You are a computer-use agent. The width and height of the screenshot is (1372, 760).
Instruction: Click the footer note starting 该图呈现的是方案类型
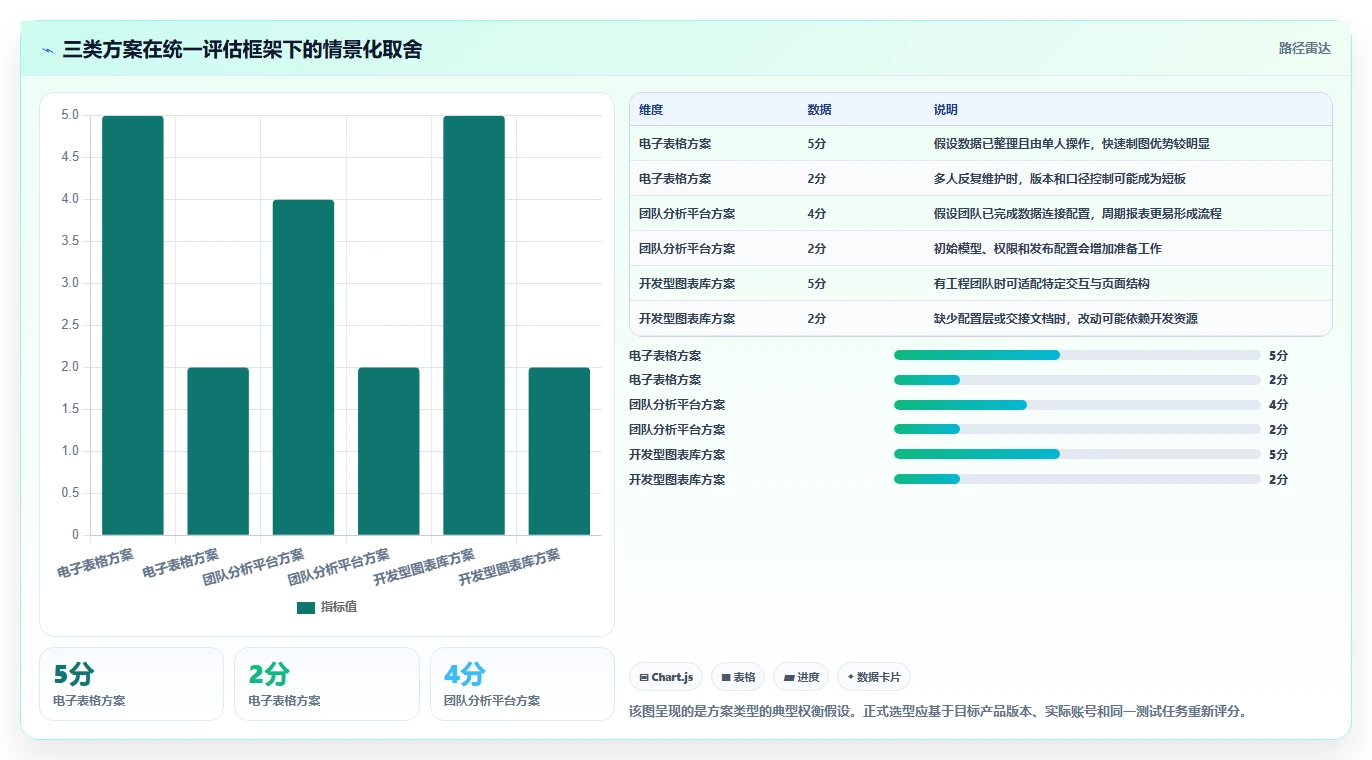(x=939, y=712)
